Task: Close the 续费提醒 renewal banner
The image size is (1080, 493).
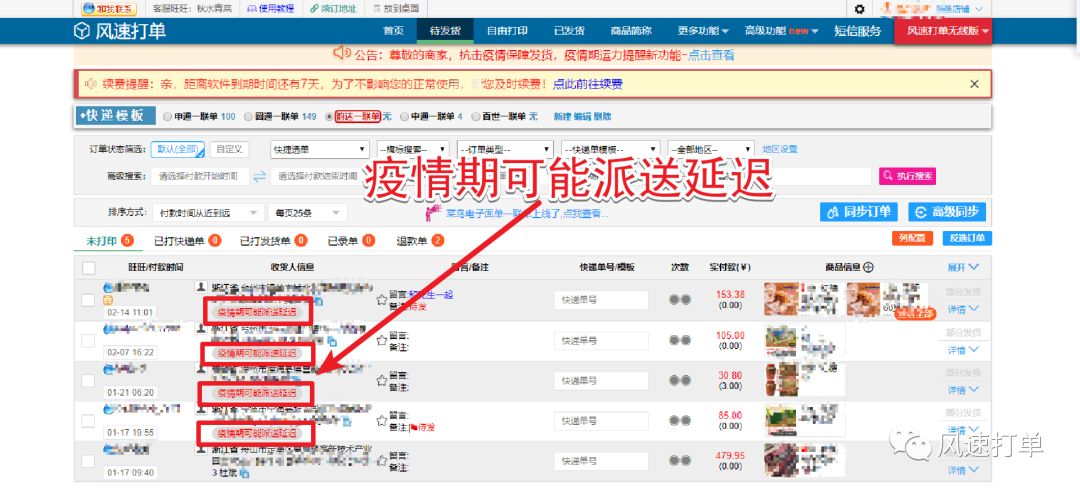Action: tap(974, 84)
